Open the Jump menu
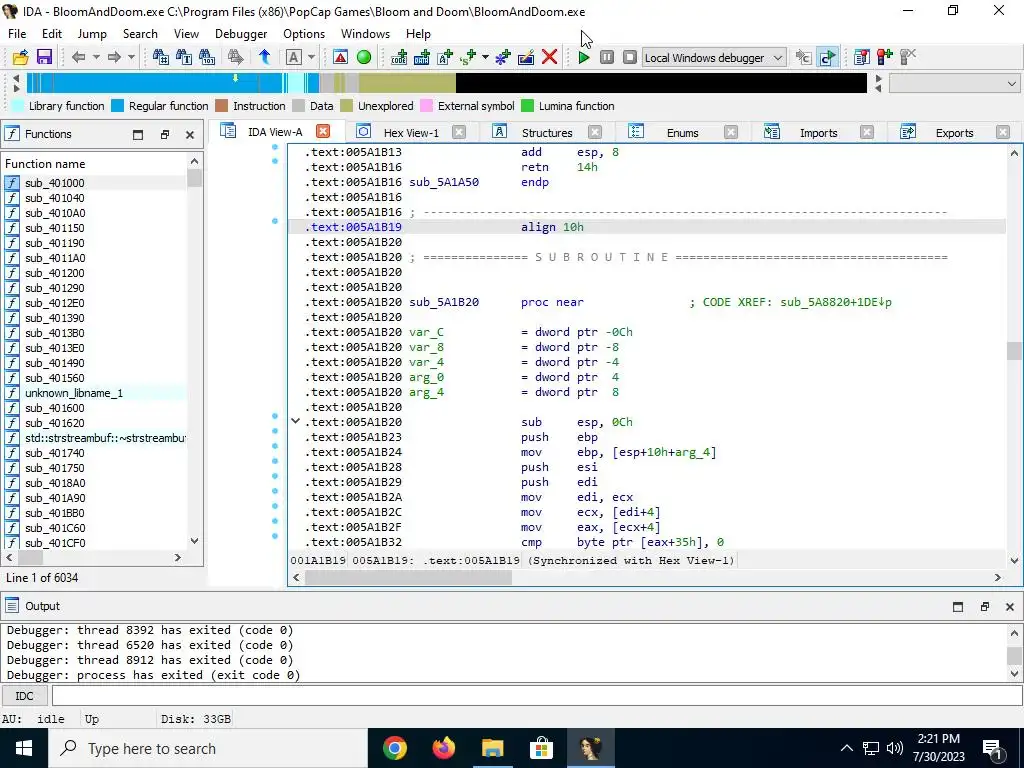Screen dimensions: 1024x768 (92, 34)
